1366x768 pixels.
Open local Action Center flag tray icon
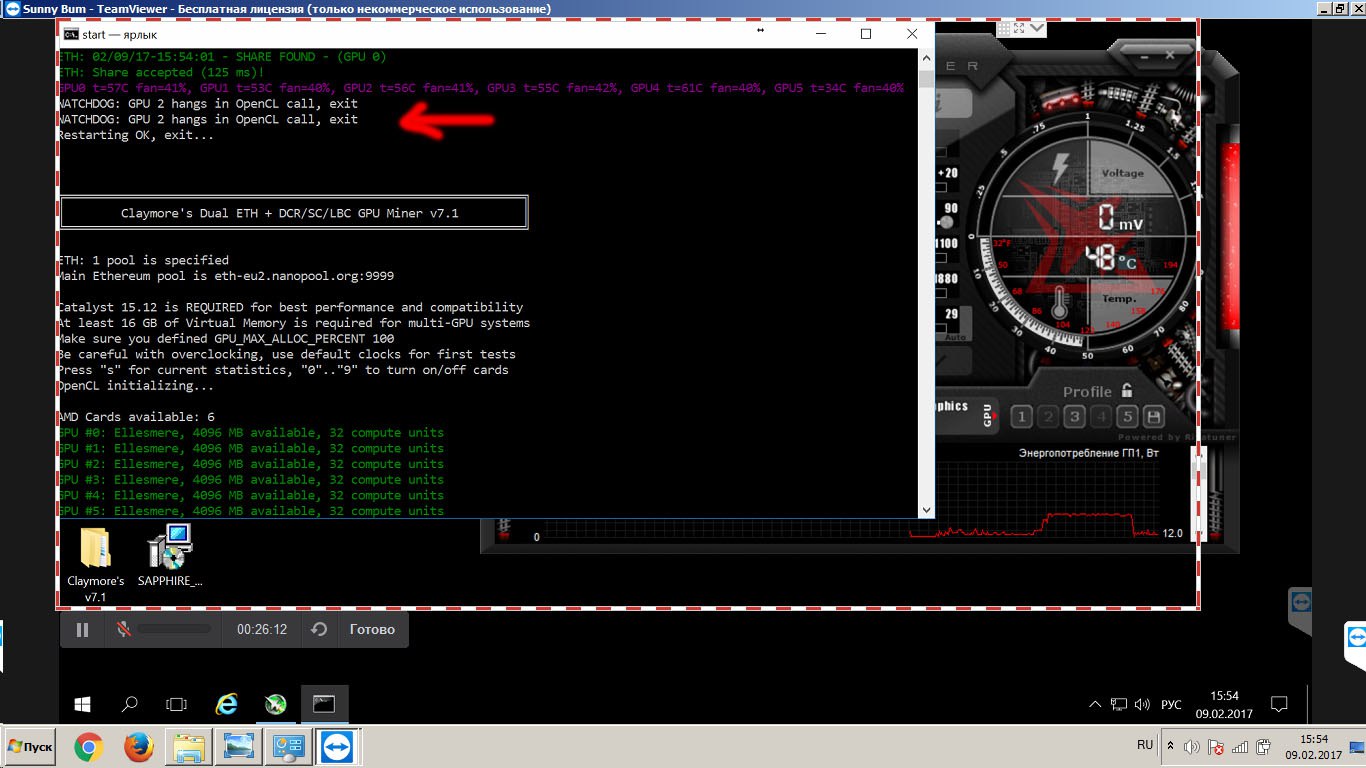coord(1216,747)
